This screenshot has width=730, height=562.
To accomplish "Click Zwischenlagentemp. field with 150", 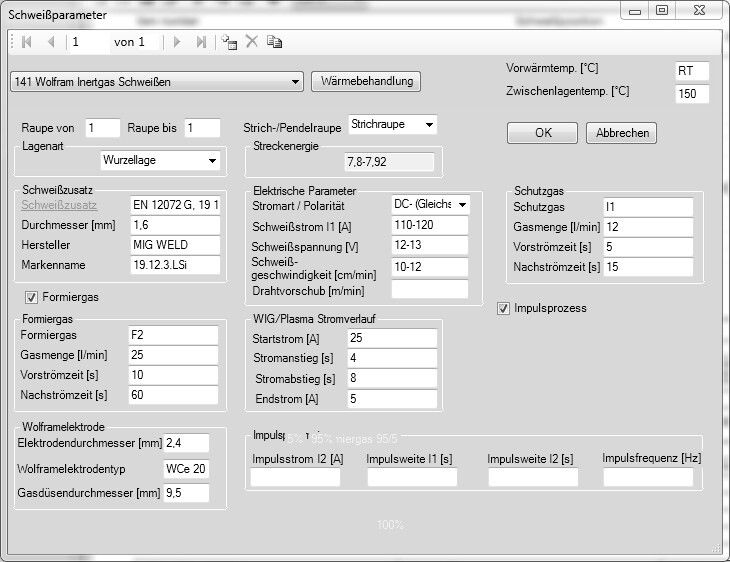I will click(692, 94).
